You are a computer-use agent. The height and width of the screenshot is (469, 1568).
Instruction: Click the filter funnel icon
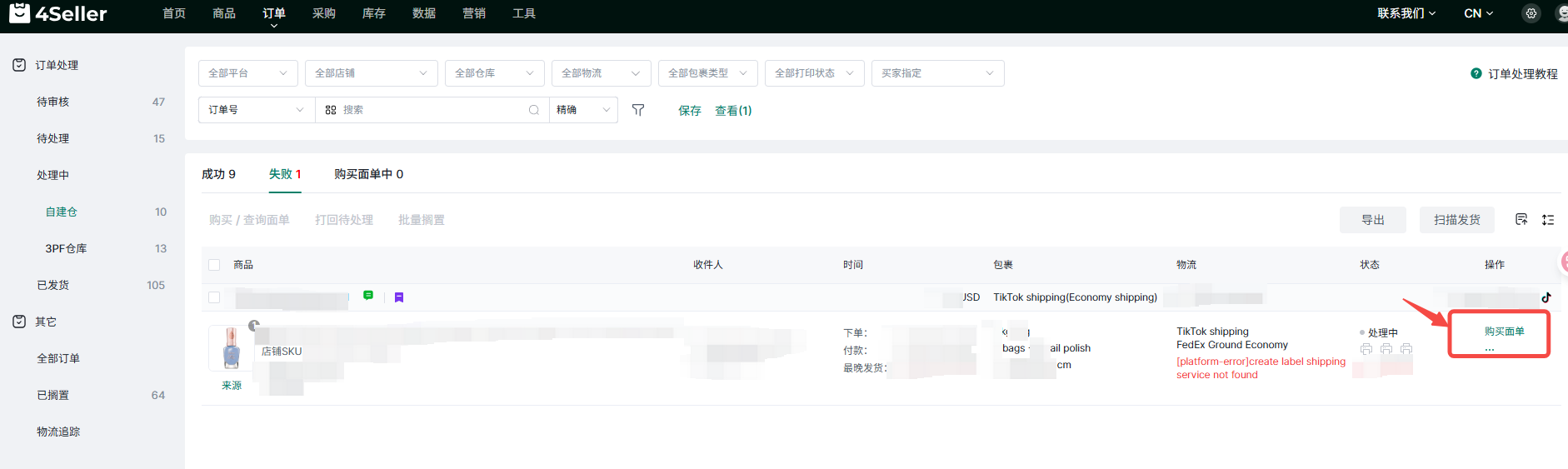pyautogui.click(x=638, y=110)
